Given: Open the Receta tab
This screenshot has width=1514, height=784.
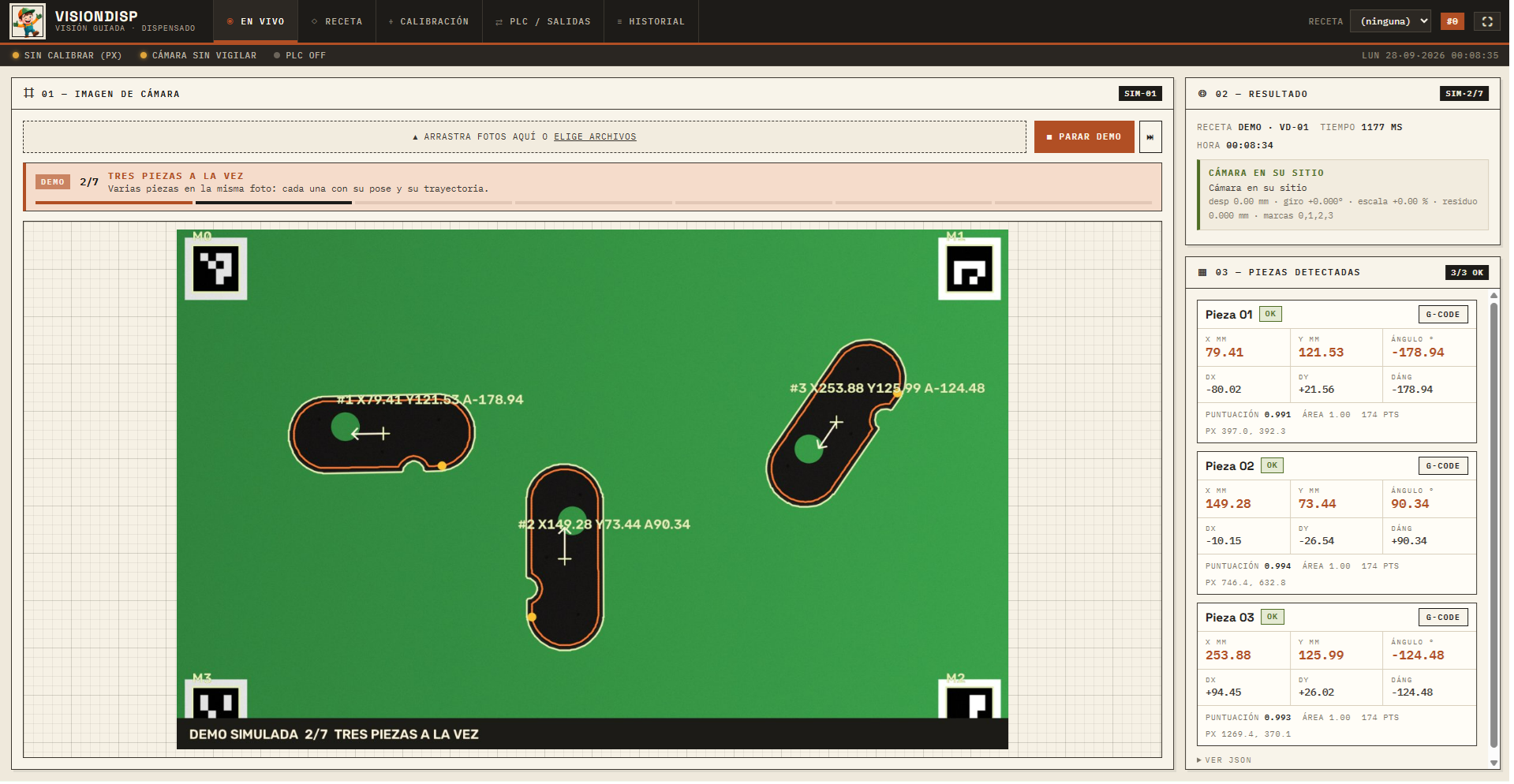Looking at the screenshot, I should click(337, 21).
